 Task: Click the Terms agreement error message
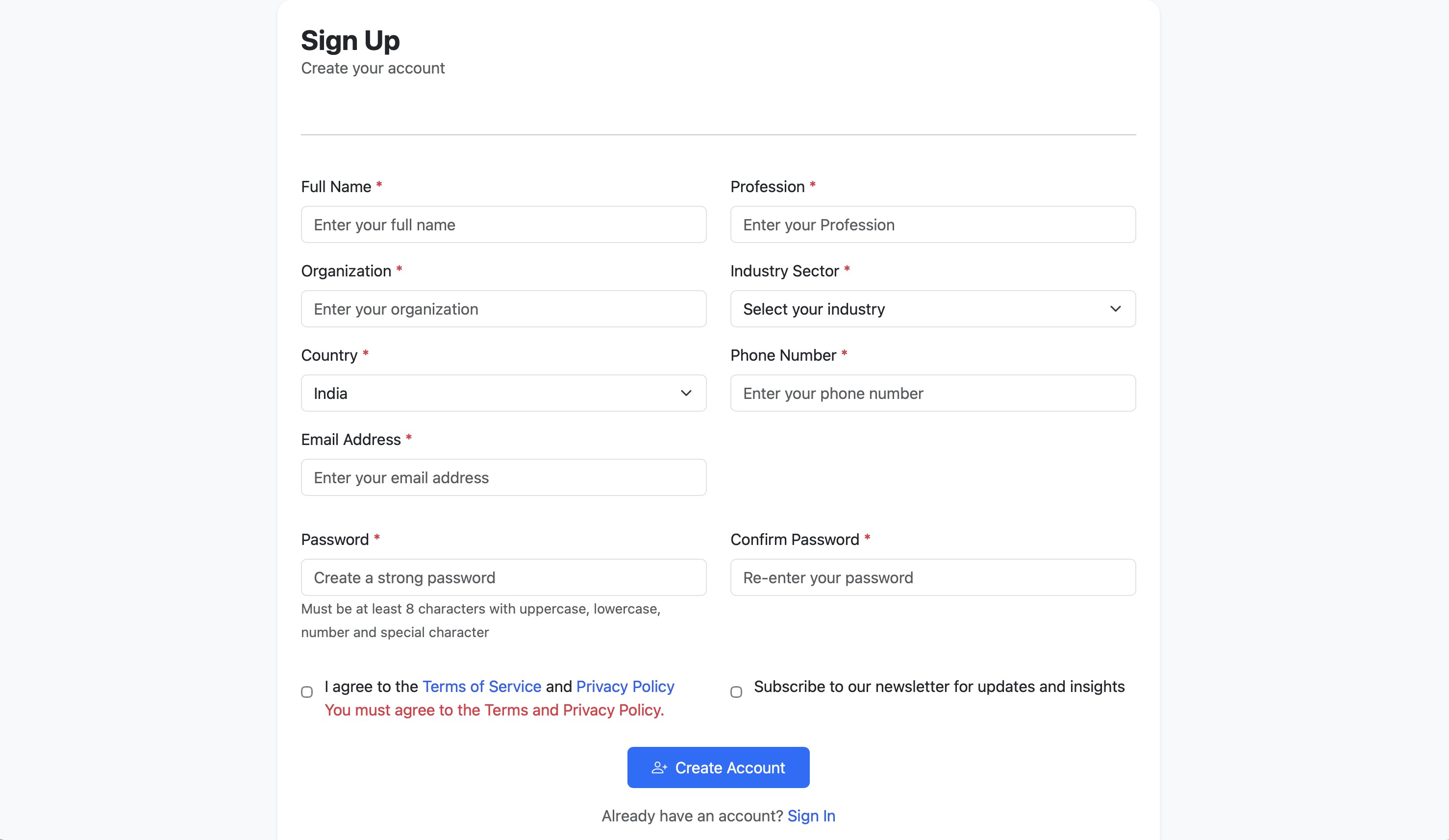[x=494, y=710]
